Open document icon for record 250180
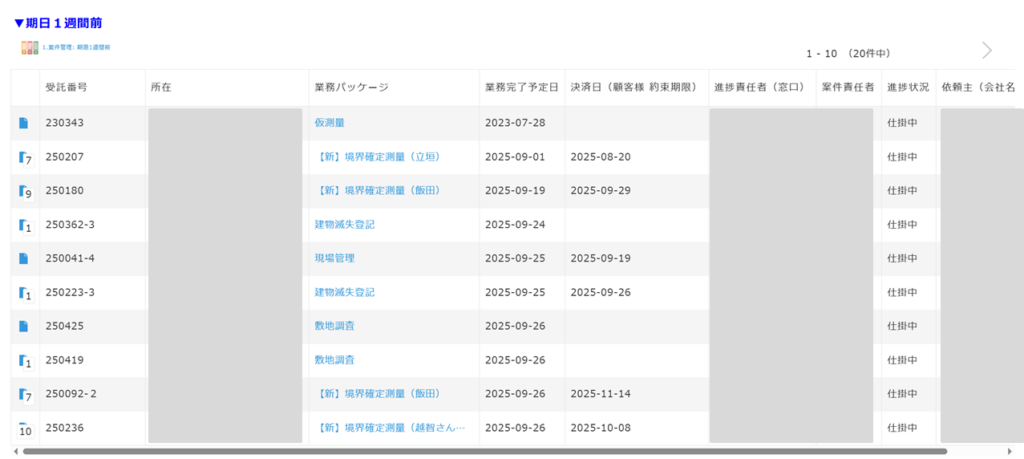Viewport: 1024px width, 459px height. pyautogui.click(x=25, y=191)
